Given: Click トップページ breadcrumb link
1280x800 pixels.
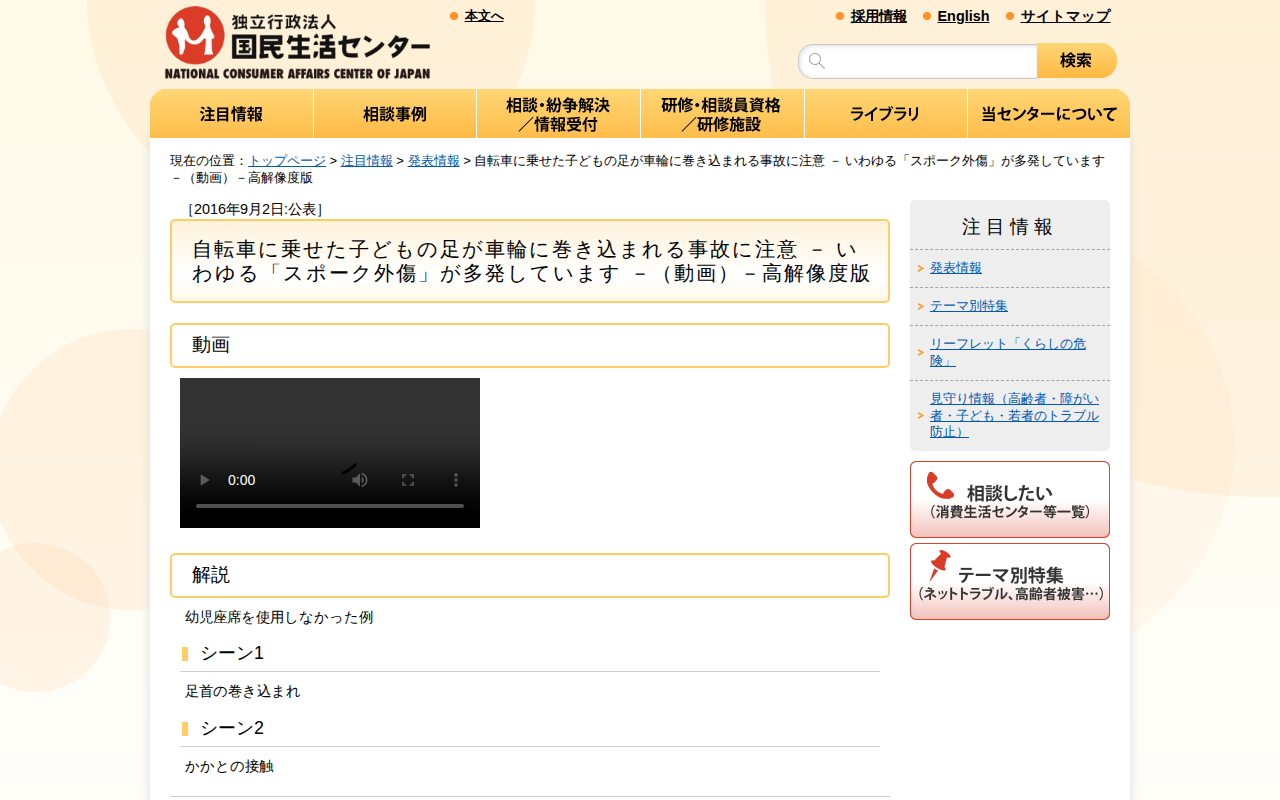Looking at the screenshot, I should [x=287, y=161].
